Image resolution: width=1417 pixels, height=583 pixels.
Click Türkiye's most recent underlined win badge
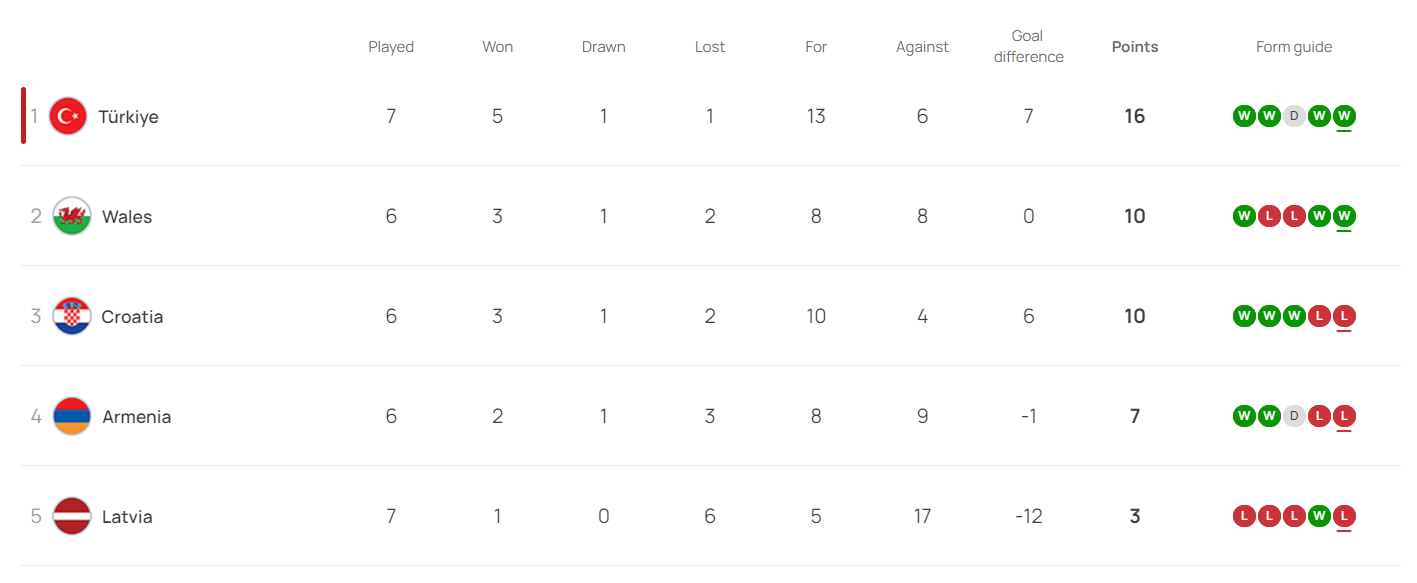[x=1344, y=116]
